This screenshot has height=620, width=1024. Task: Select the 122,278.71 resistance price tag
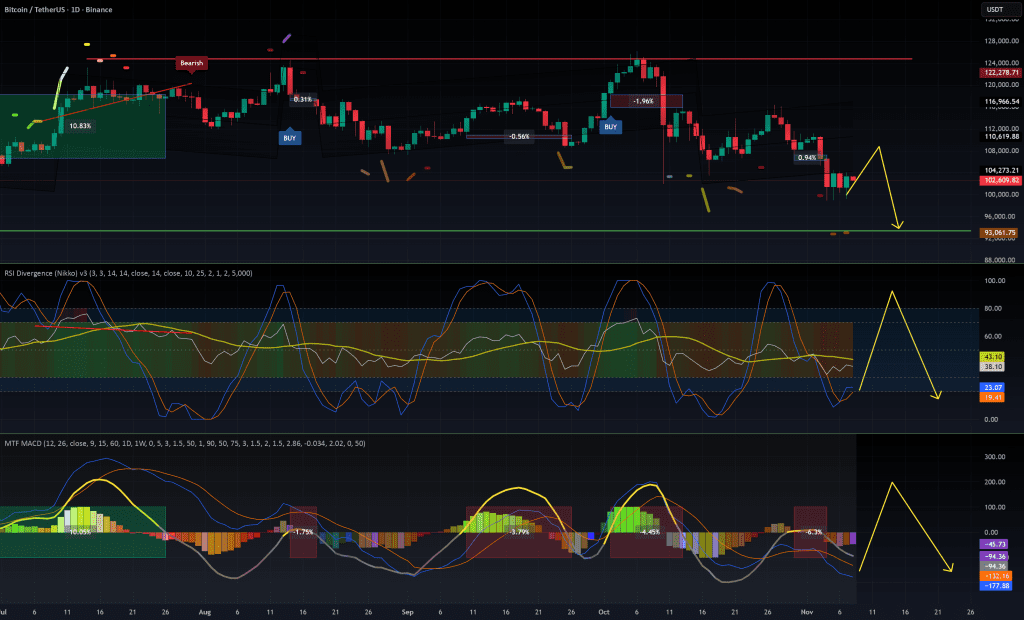click(x=997, y=72)
